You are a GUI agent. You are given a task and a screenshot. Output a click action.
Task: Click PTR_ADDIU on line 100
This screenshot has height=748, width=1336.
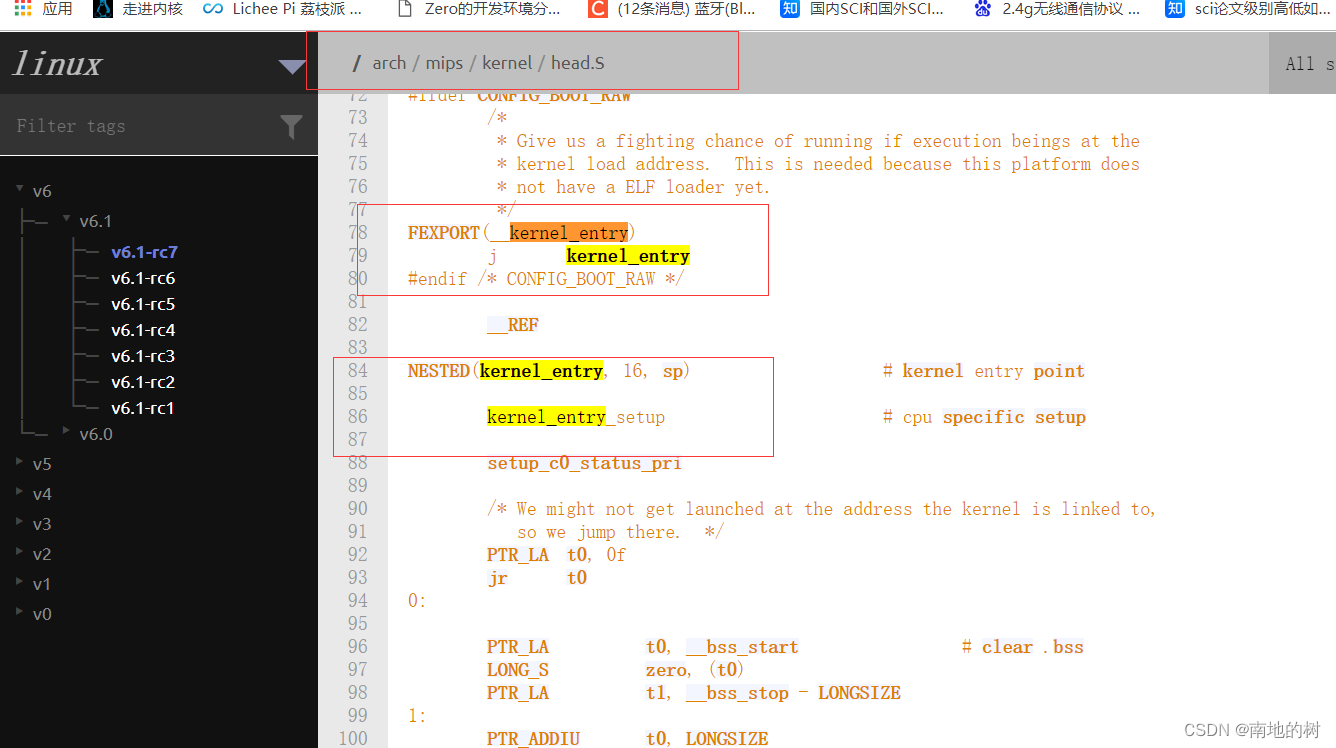tap(533, 739)
